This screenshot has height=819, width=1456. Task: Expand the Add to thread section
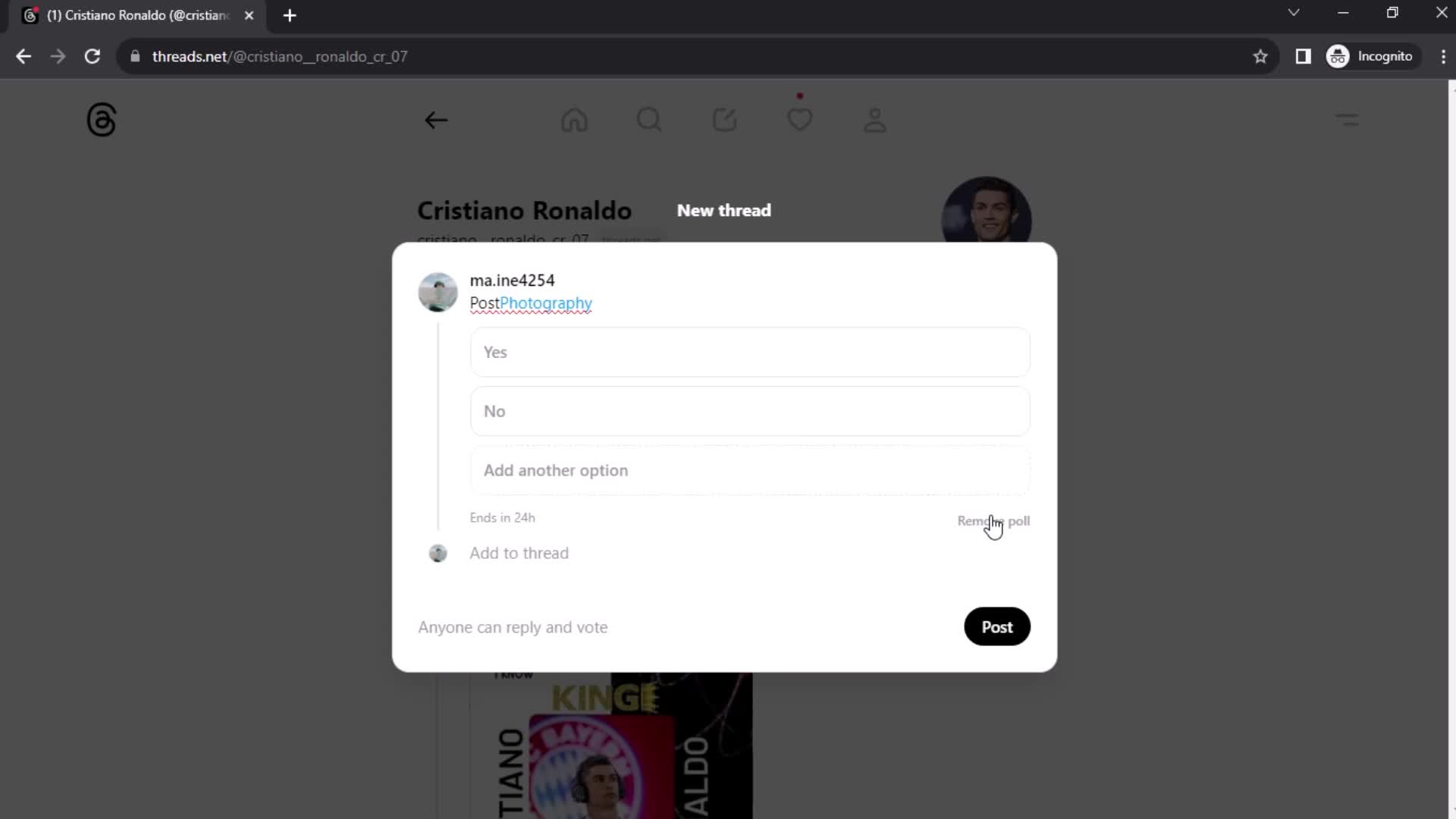tap(520, 553)
